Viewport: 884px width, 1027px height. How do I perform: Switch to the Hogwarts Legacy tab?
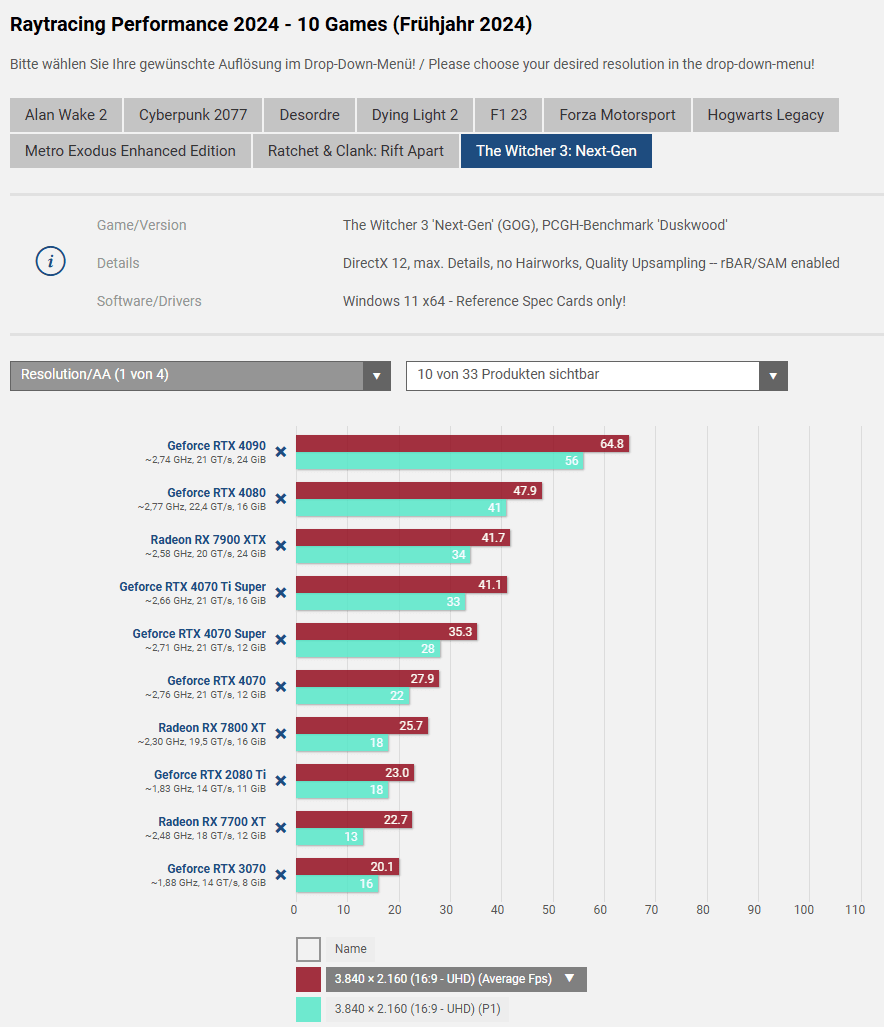[x=765, y=115]
